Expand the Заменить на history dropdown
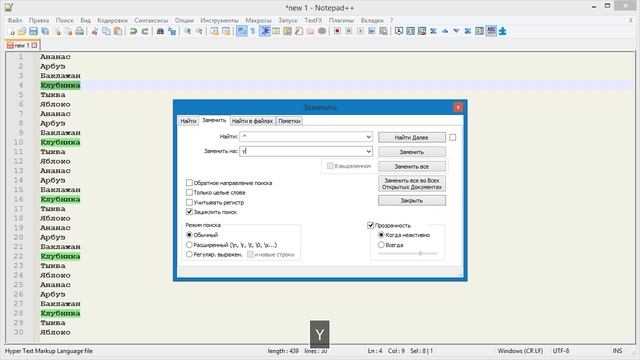 click(x=368, y=151)
